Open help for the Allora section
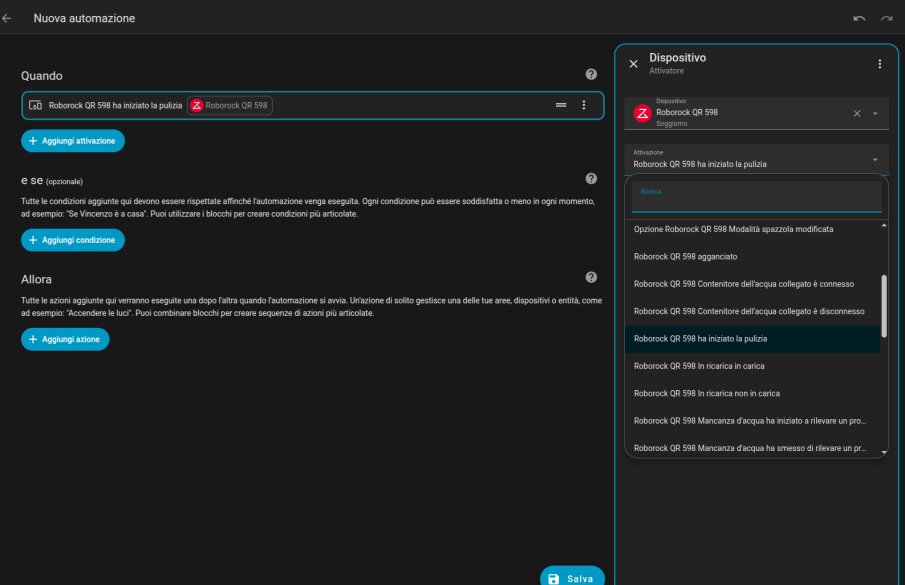The image size is (905, 585). click(x=591, y=278)
